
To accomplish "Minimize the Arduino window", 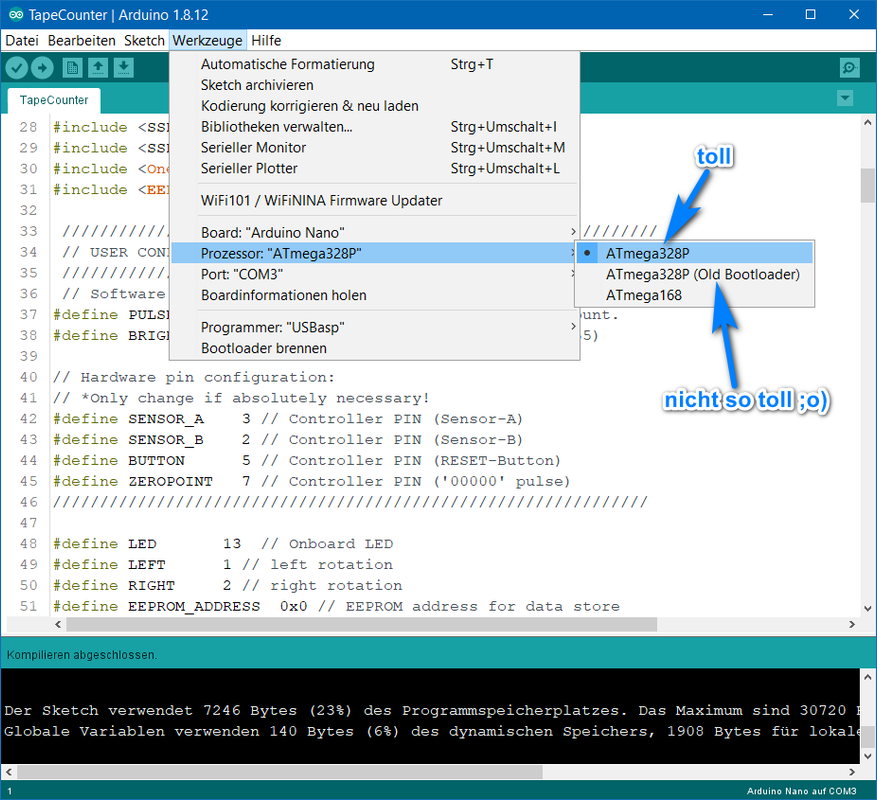I will [768, 15].
